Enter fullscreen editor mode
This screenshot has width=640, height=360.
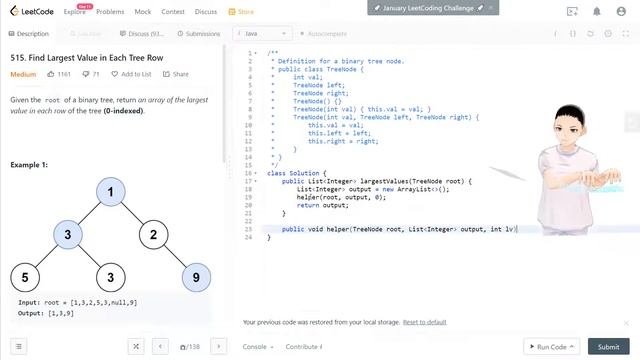tap(625, 34)
